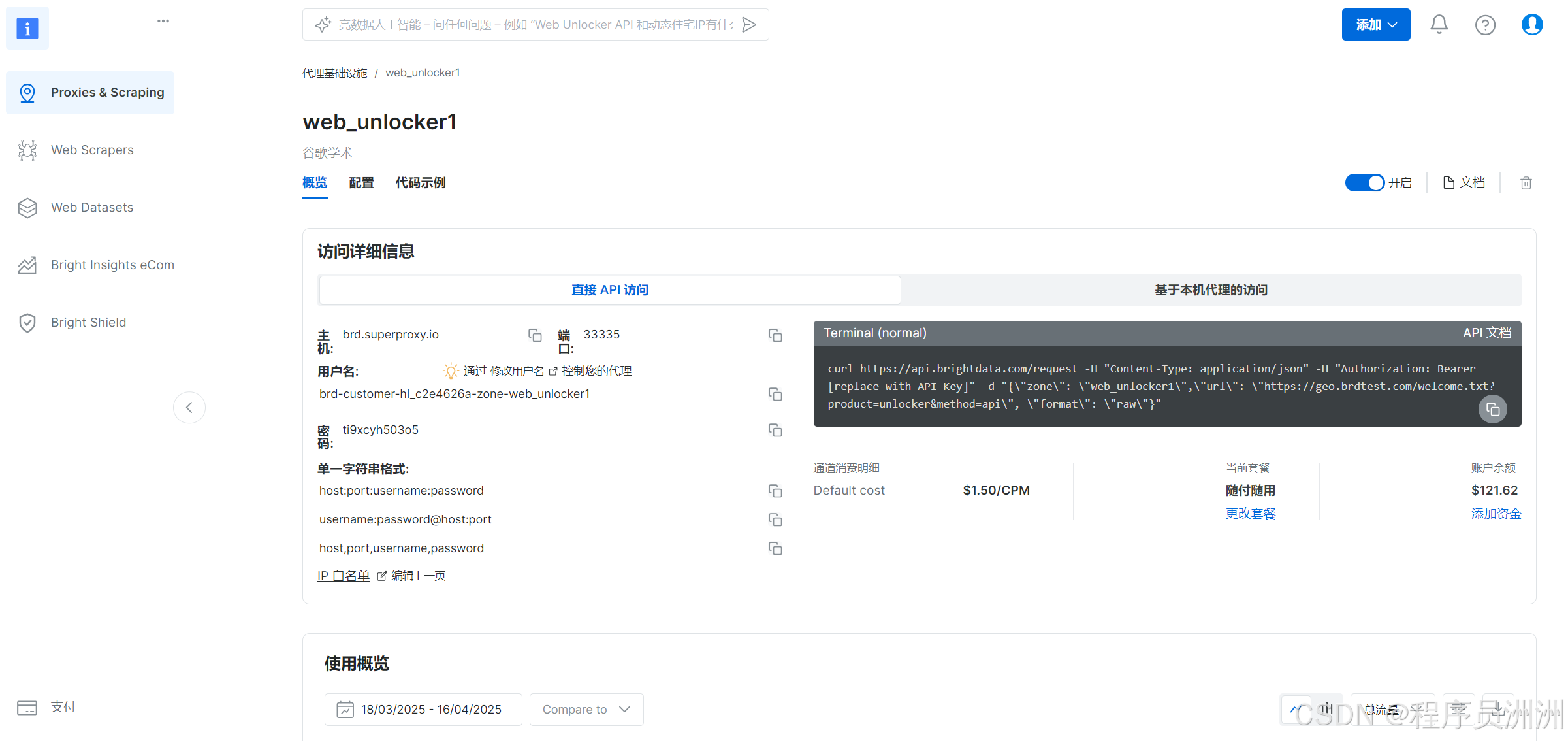Send the AI query with arrow icon
1568x741 pixels.
pos(749,25)
